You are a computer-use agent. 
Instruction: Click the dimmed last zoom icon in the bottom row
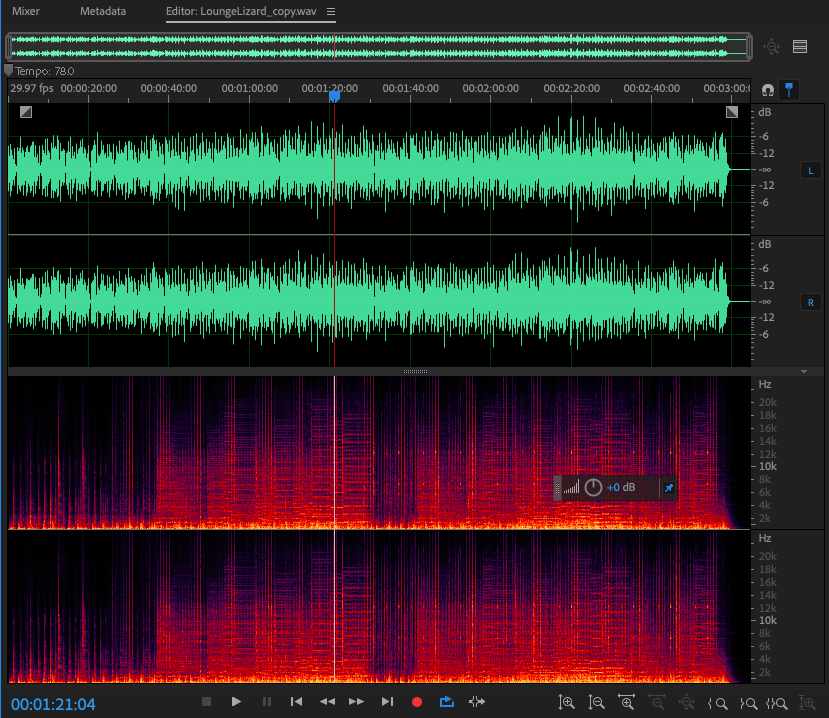[807, 703]
